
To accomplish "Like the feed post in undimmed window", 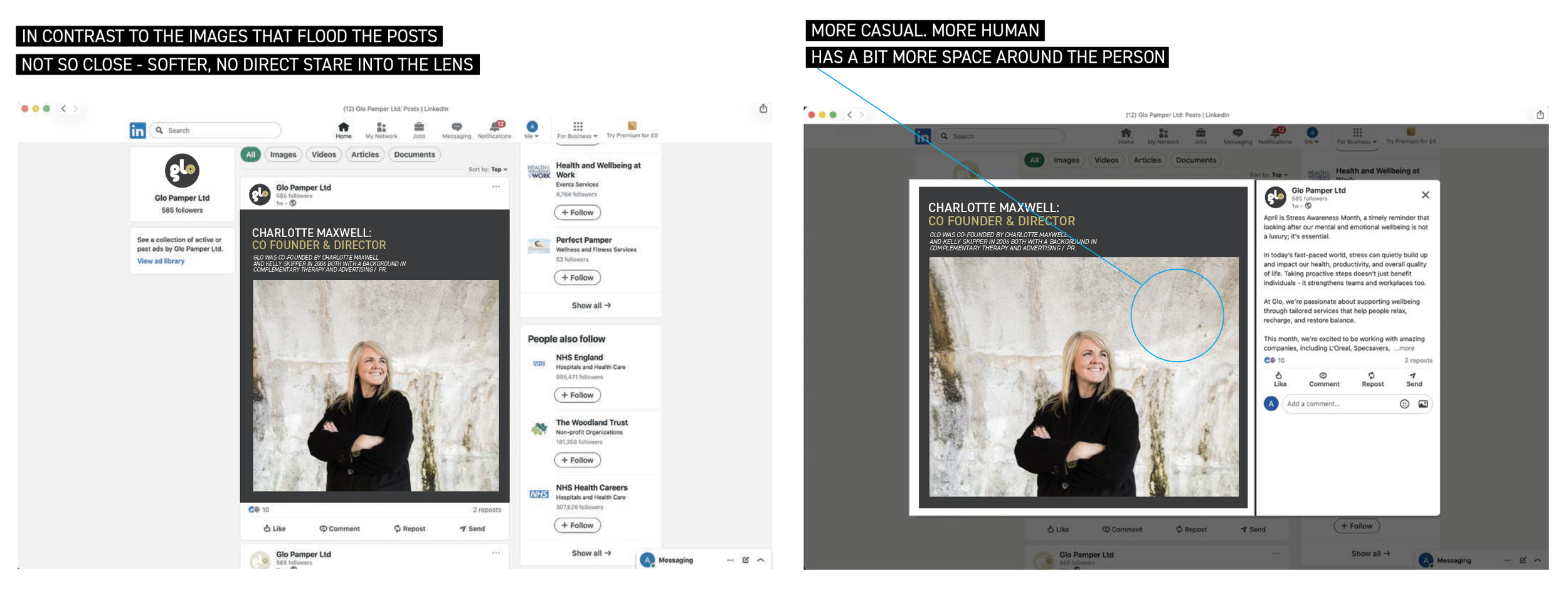I will point(275,529).
